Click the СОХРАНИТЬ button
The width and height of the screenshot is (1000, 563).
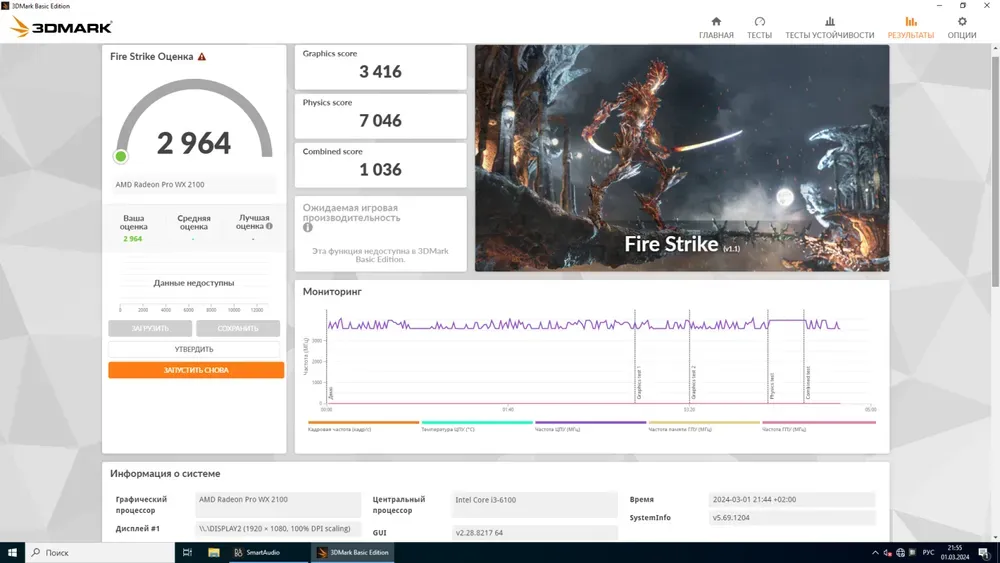pyautogui.click(x=237, y=328)
